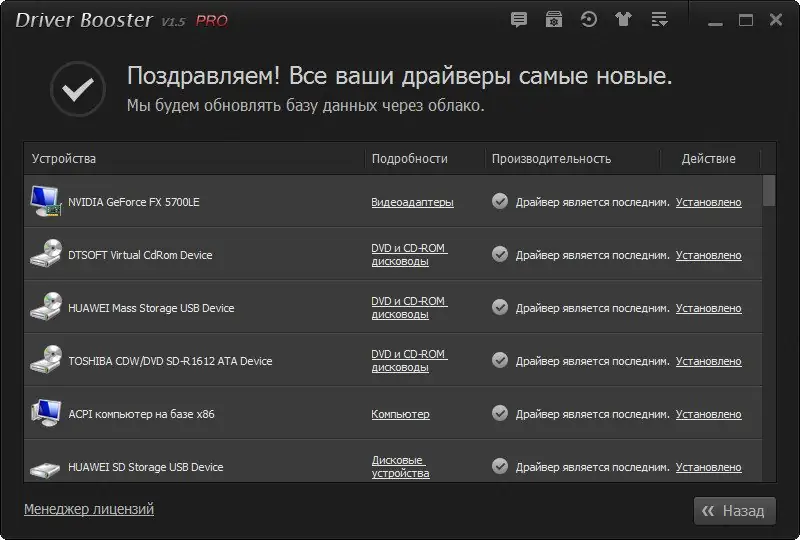Click the large success checkmark circle

(78, 89)
